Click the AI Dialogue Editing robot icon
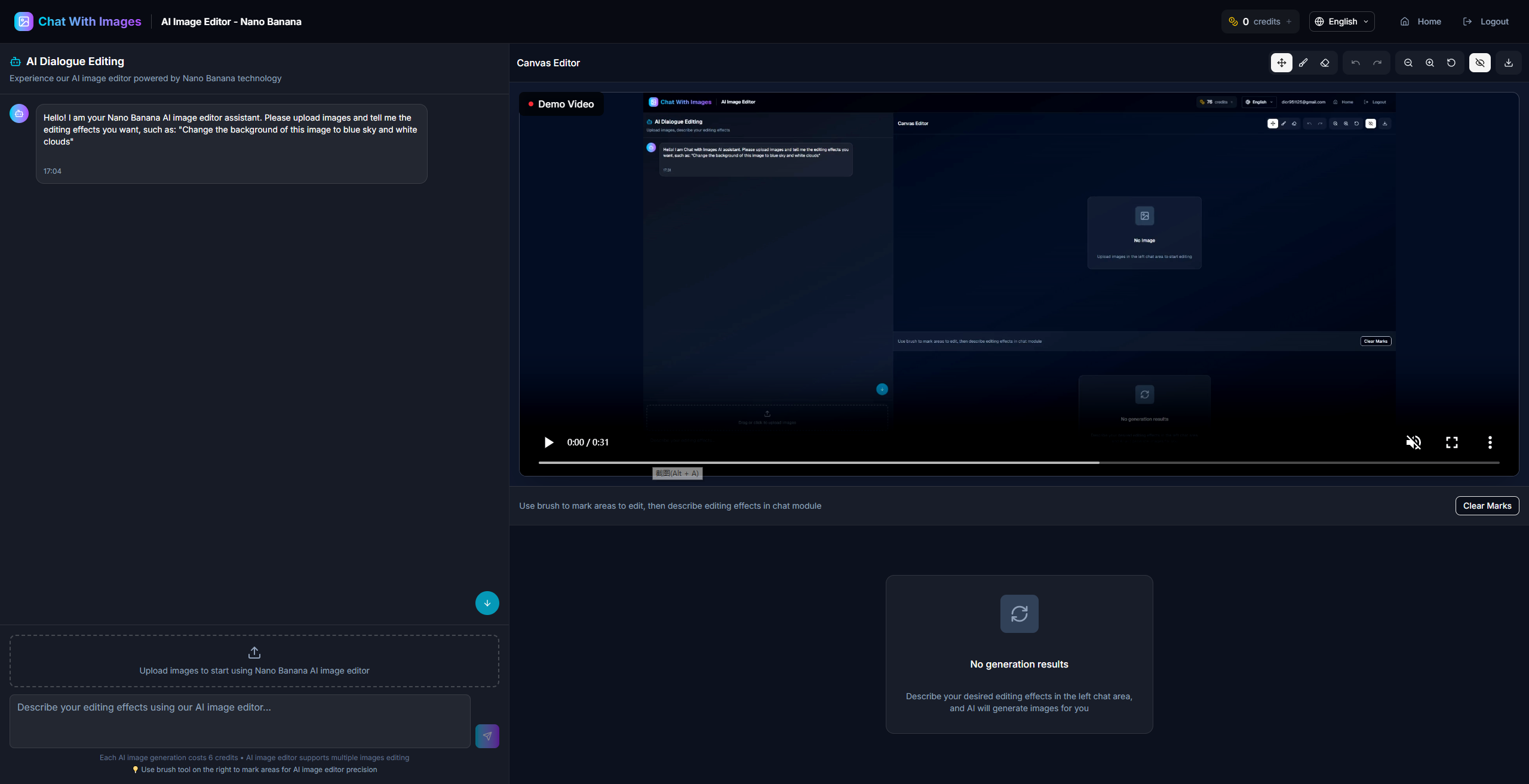 (x=16, y=62)
